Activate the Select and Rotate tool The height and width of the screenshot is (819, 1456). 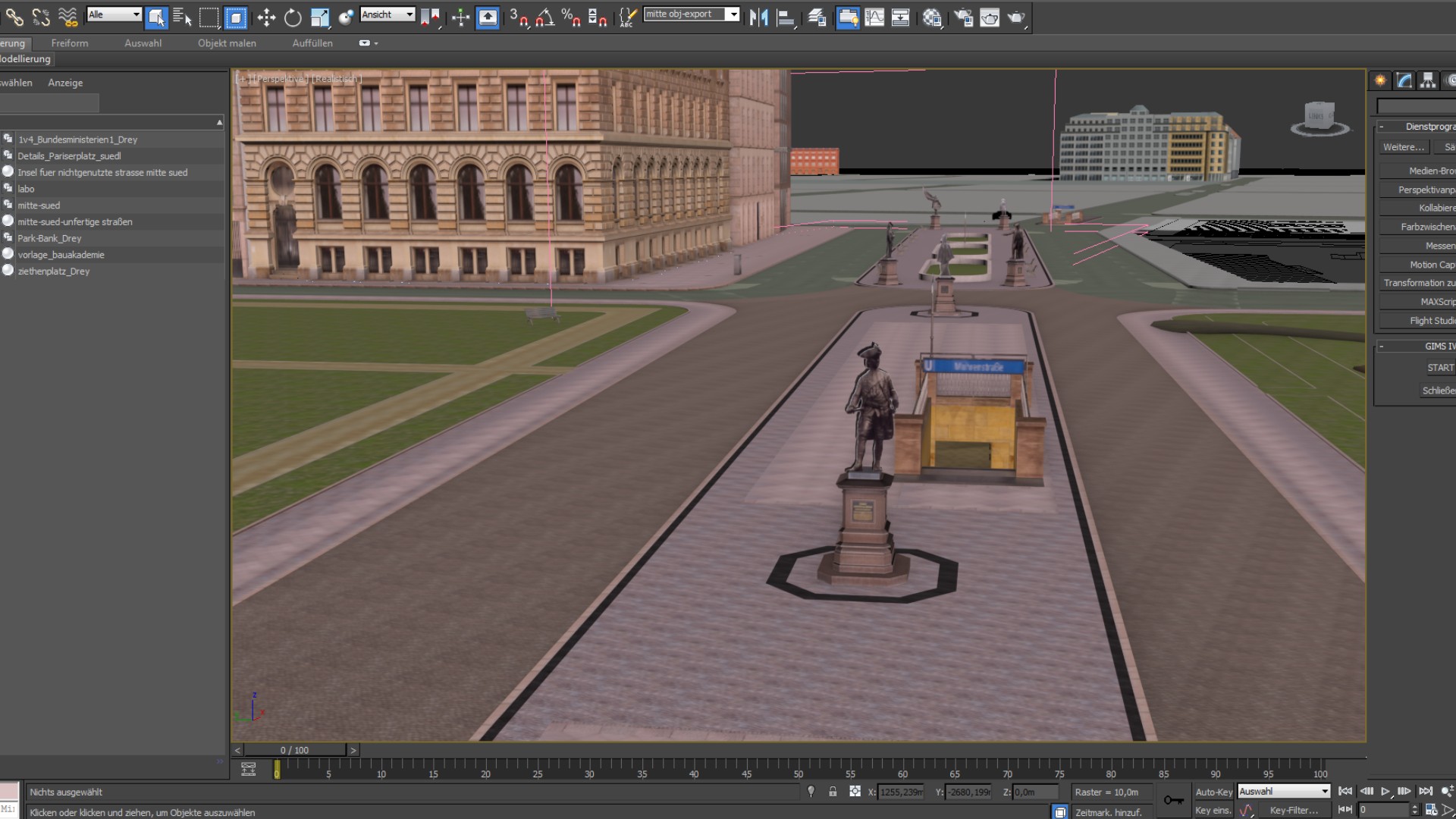(293, 17)
